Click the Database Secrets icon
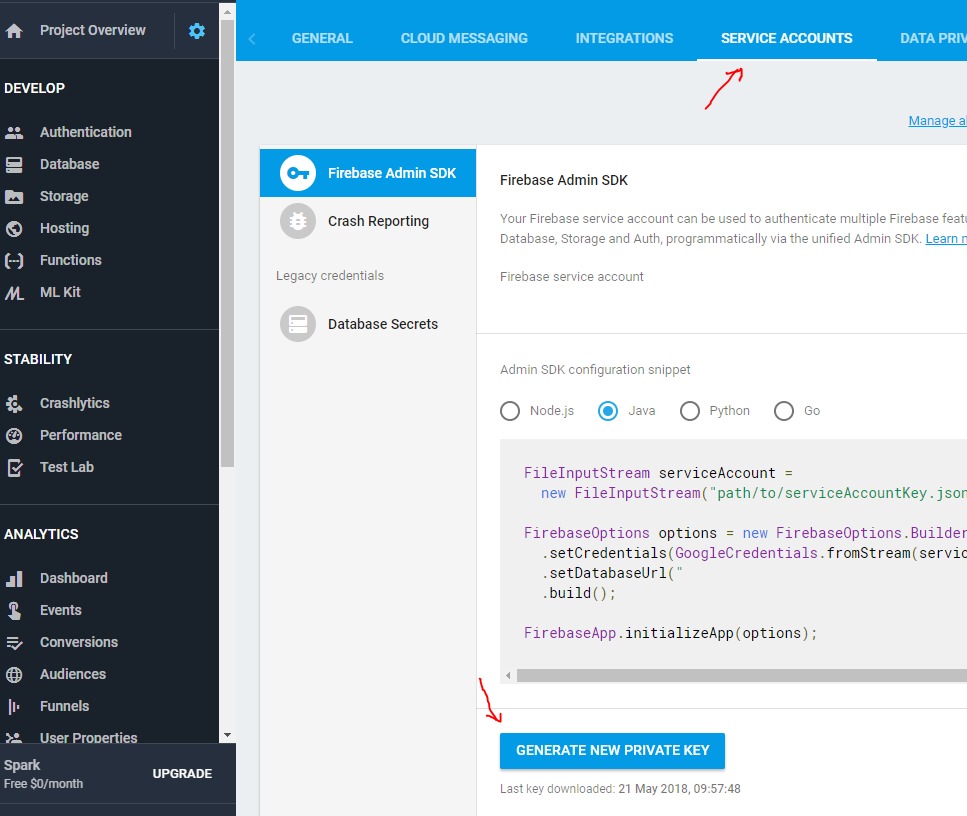This screenshot has width=967, height=816. click(298, 324)
